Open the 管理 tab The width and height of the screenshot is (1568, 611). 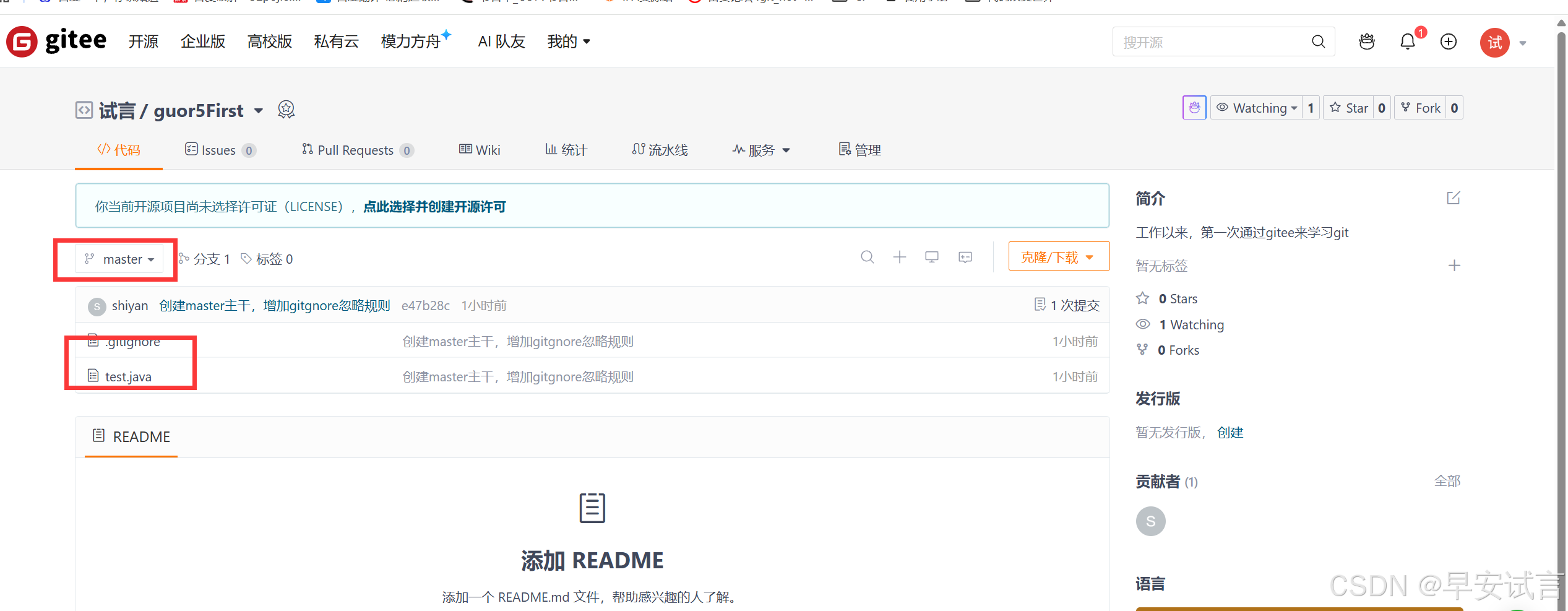(860, 150)
